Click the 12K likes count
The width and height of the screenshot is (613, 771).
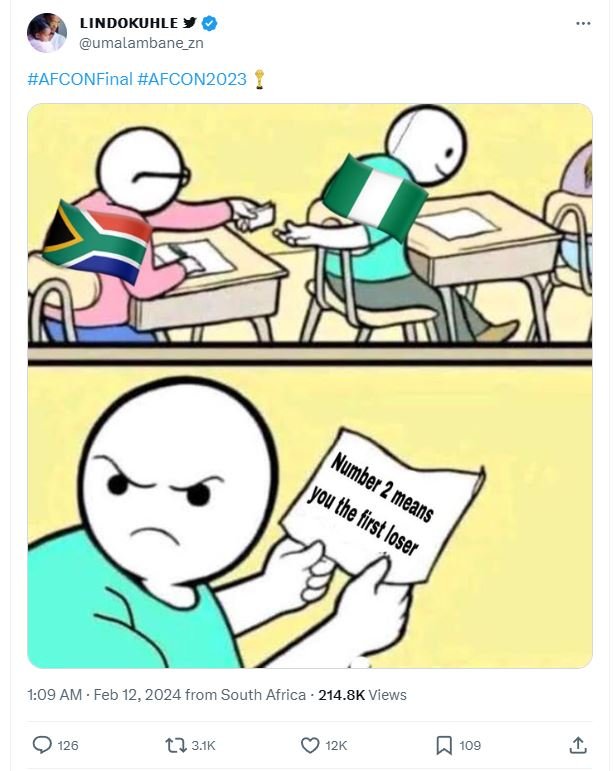click(336, 745)
